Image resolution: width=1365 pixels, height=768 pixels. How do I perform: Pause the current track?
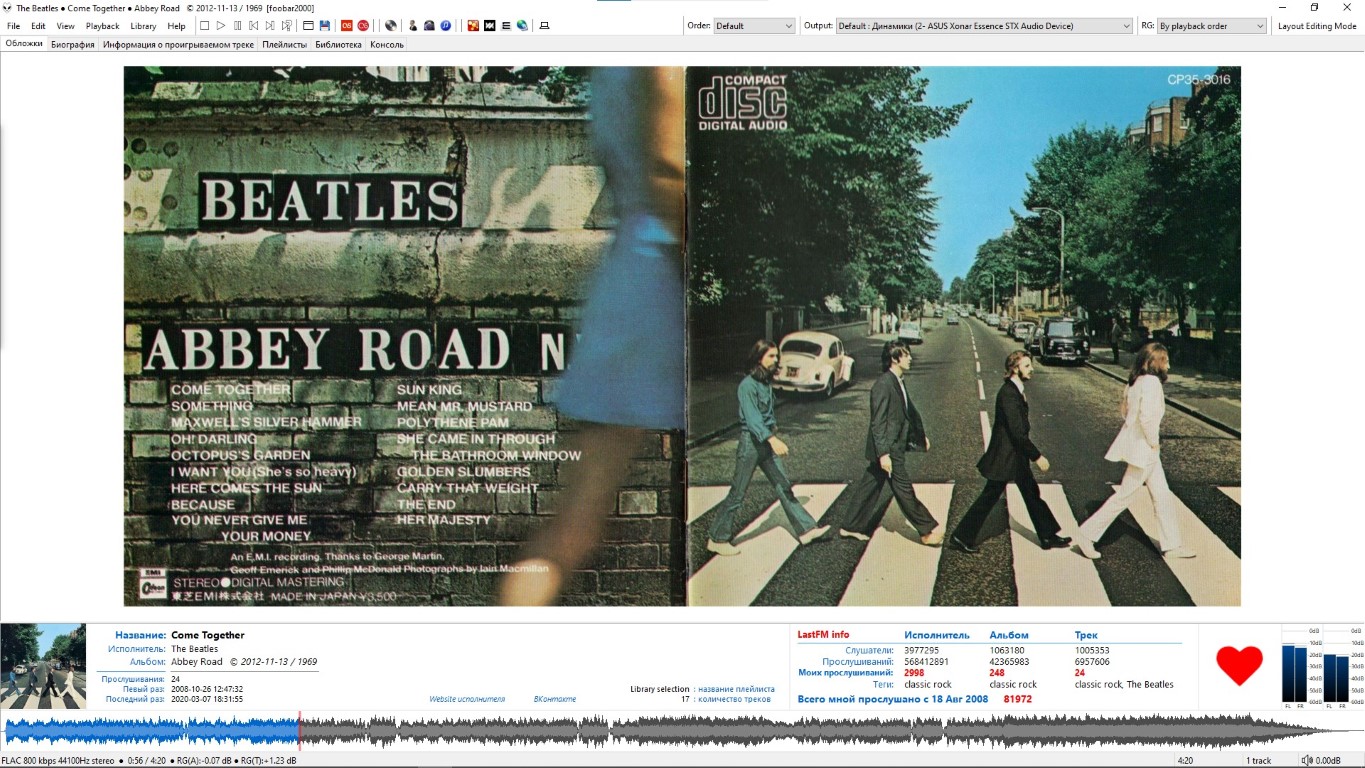237,26
